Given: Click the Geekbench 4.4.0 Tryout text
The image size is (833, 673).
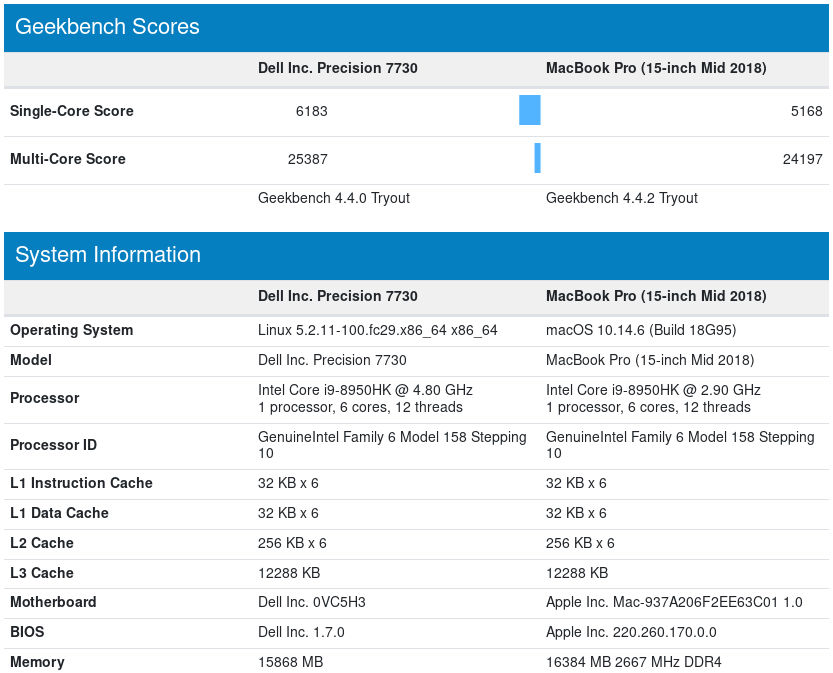Looking at the screenshot, I should pyautogui.click(x=334, y=198).
